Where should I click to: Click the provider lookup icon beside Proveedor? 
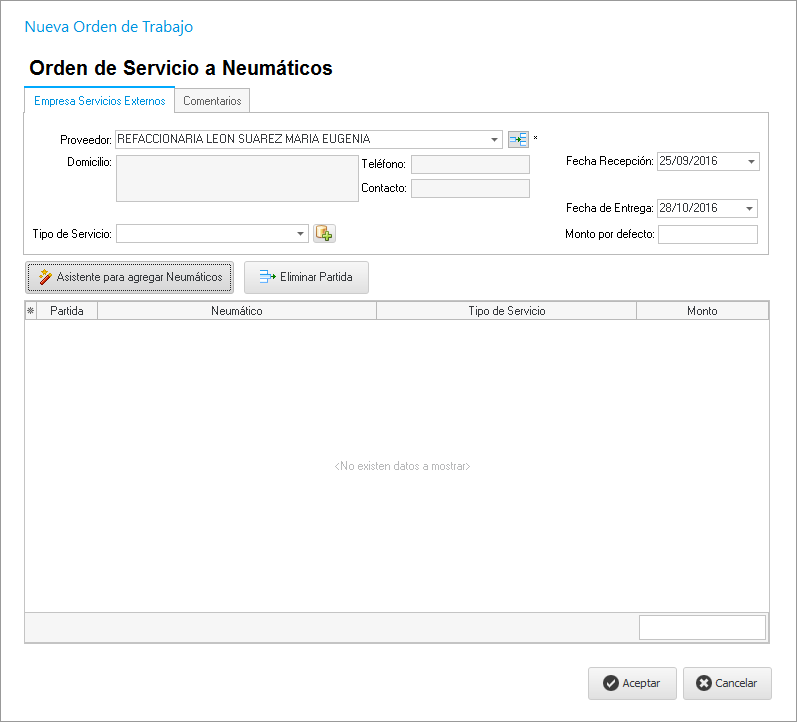(x=518, y=139)
